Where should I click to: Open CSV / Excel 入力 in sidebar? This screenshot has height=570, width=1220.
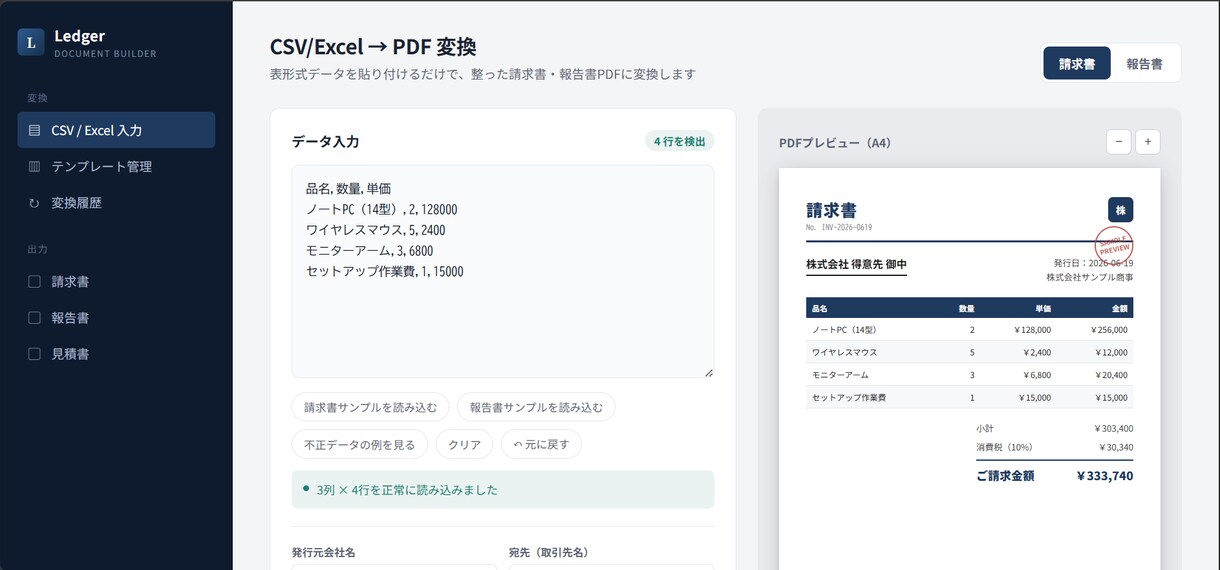click(x=116, y=130)
